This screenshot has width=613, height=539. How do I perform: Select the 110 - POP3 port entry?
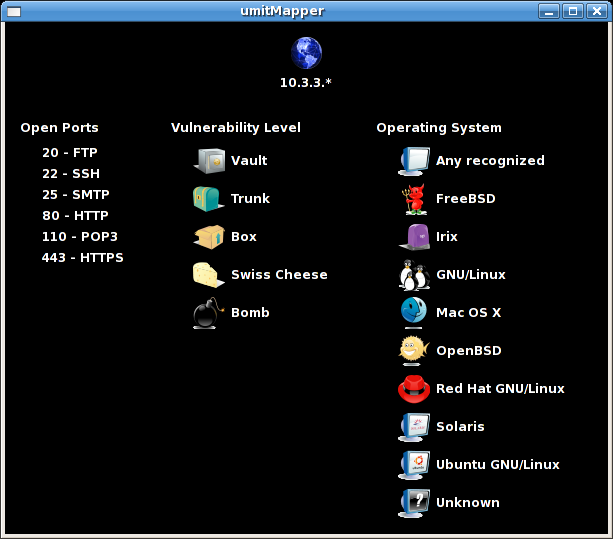click(x=80, y=237)
